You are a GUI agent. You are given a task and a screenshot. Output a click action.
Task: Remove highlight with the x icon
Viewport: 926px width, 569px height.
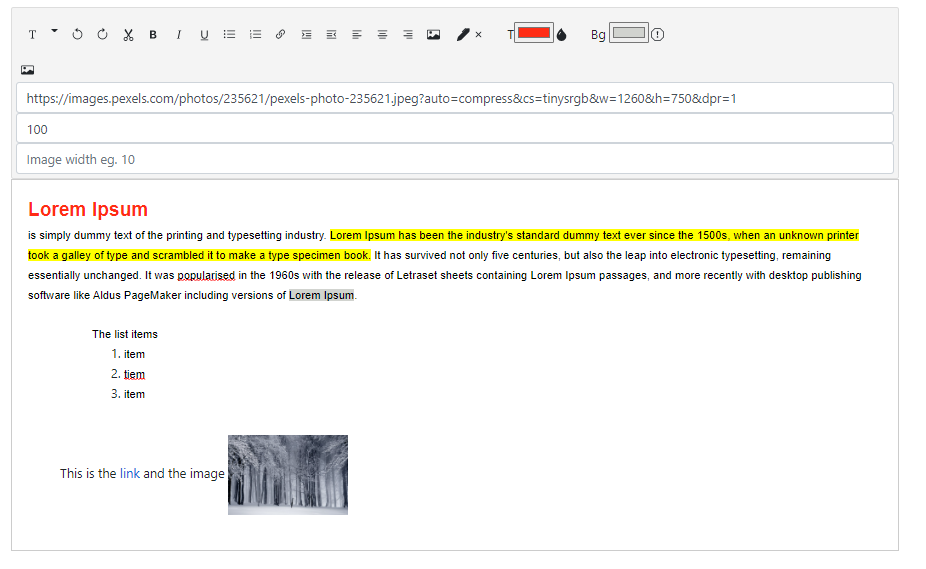point(478,35)
